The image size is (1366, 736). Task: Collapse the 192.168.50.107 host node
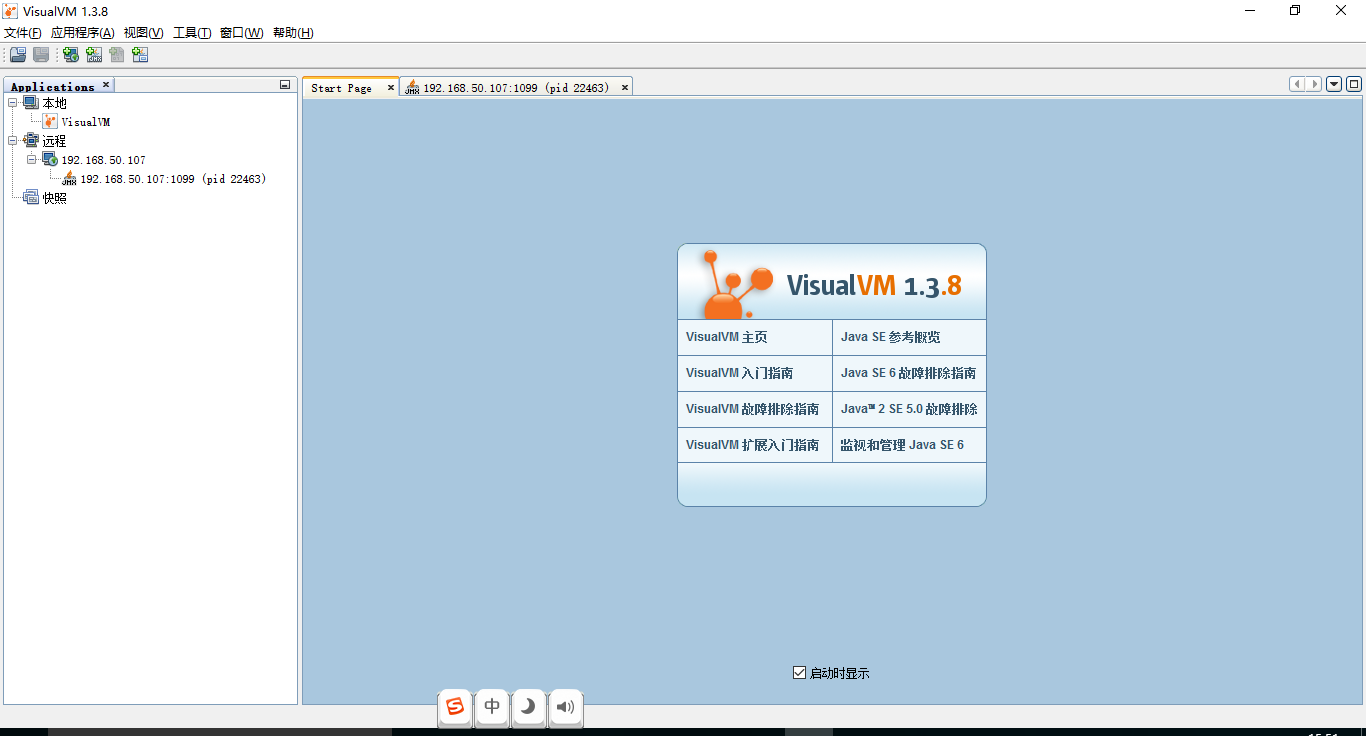[x=31, y=159]
